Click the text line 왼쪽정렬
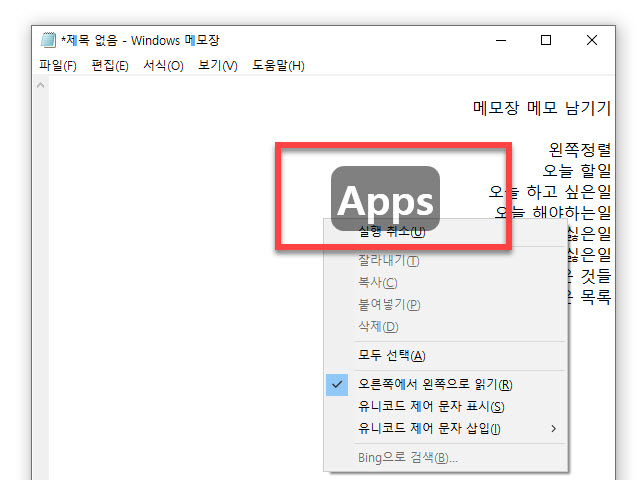 [x=580, y=150]
